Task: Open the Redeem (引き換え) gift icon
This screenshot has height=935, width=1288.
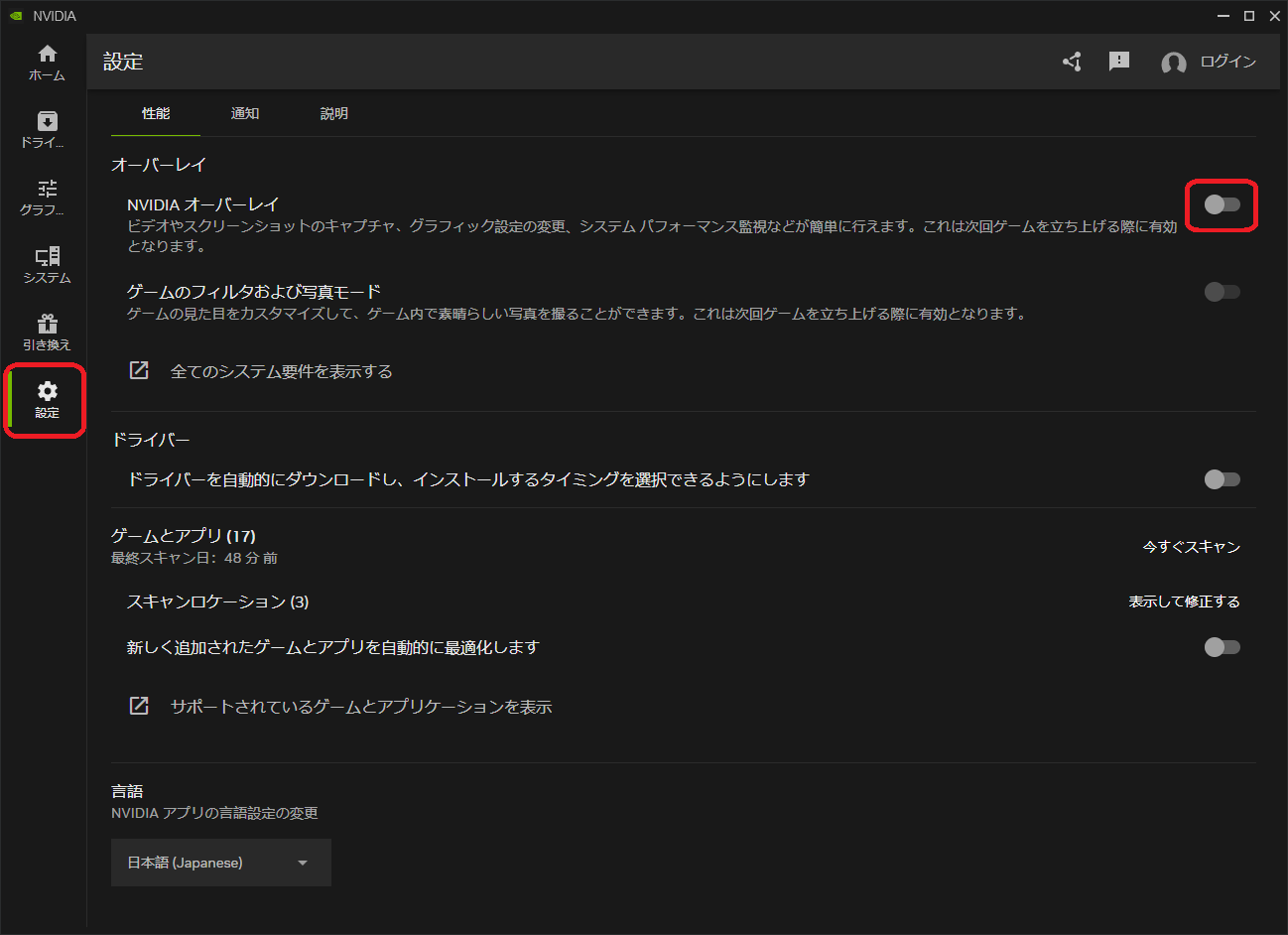Action: point(47,333)
